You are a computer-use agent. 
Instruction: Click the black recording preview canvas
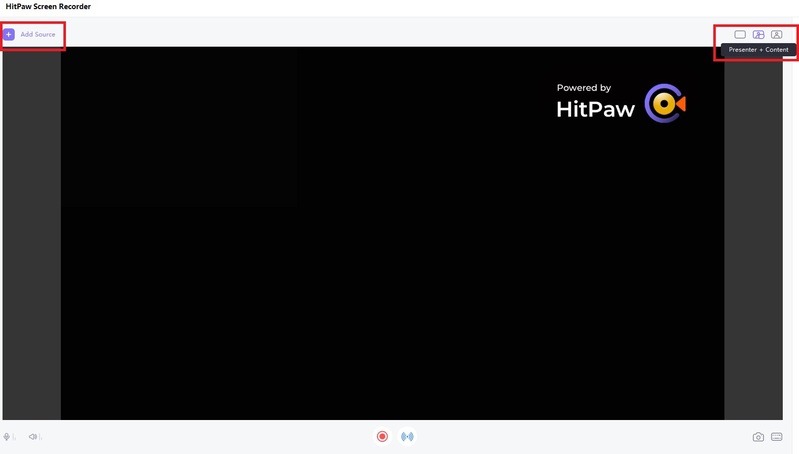[392, 233]
